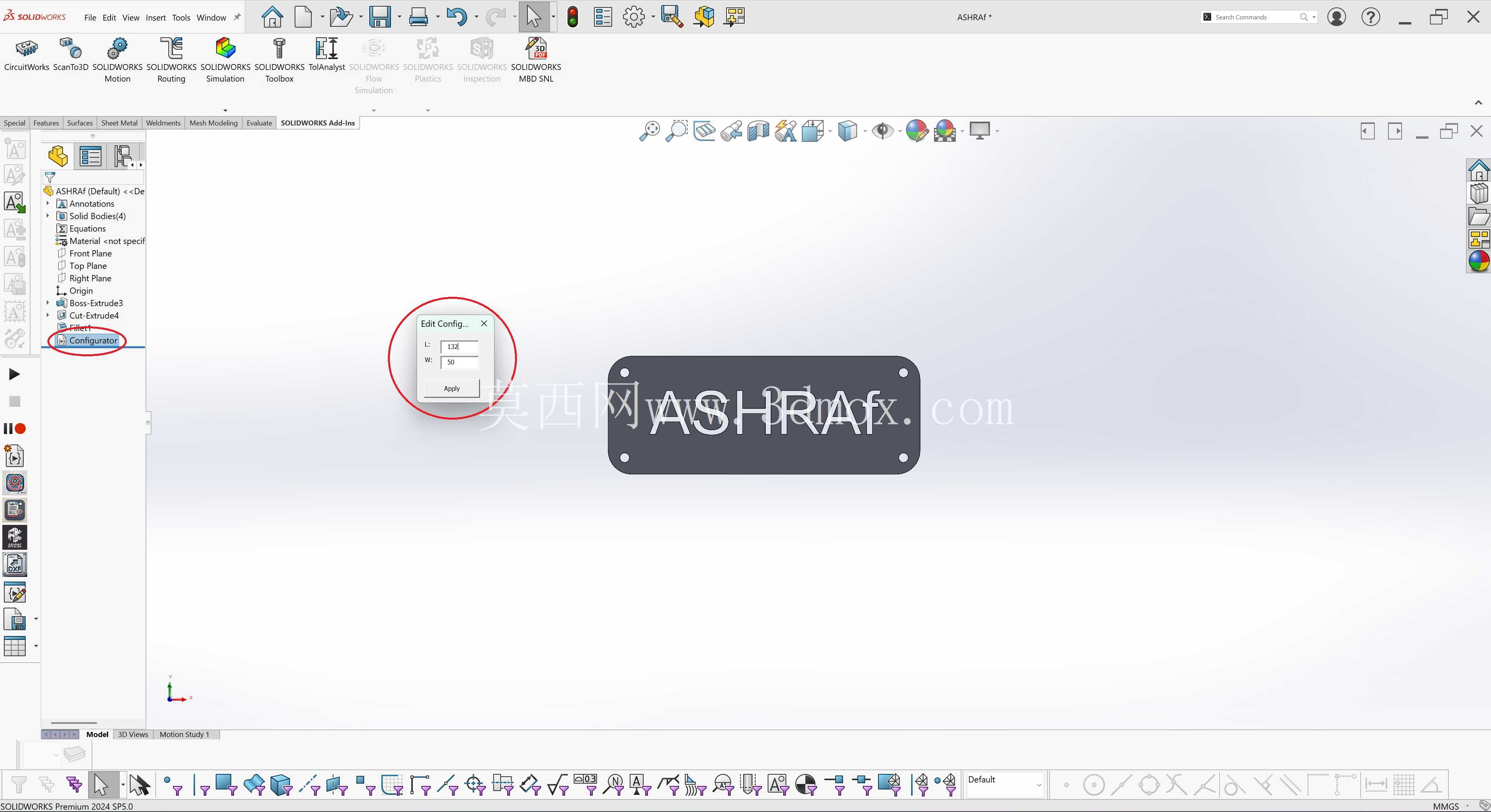1491x812 pixels.
Task: Click the Zoom to Fit icon
Action: (649, 131)
